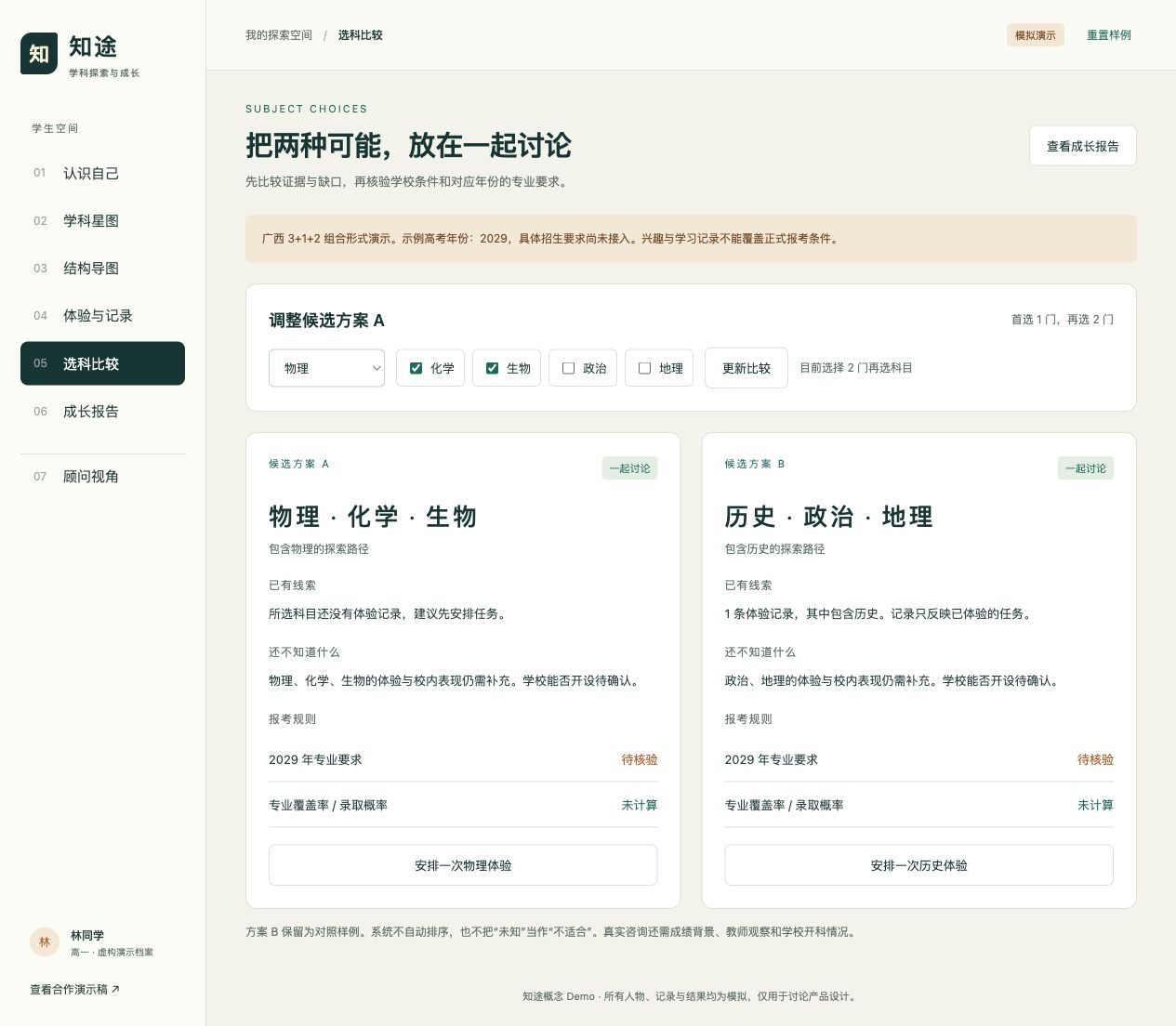This screenshot has height=1026, width=1176.
Task: Open 查看合作演示稿 external link
Action: [x=74, y=990]
